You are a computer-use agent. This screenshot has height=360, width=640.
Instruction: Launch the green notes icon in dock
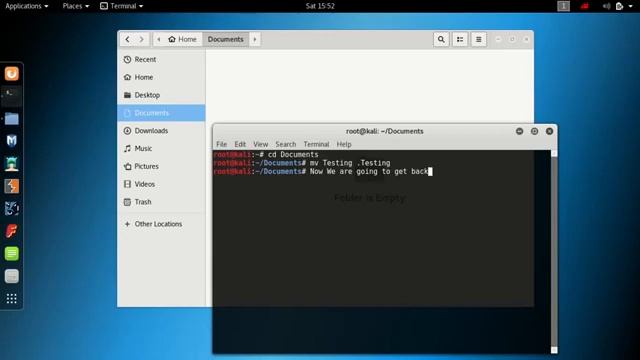point(12,253)
